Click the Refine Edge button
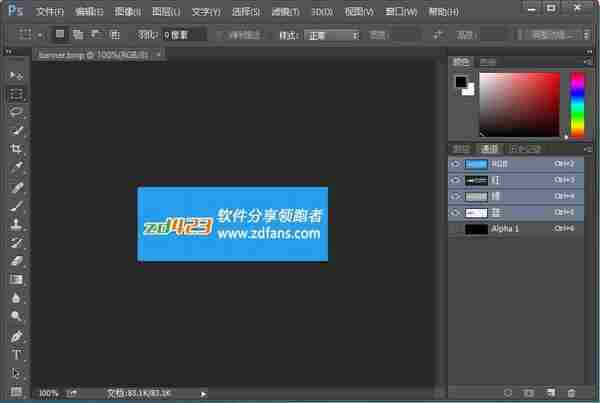The height and width of the screenshot is (403, 600). (x=553, y=36)
